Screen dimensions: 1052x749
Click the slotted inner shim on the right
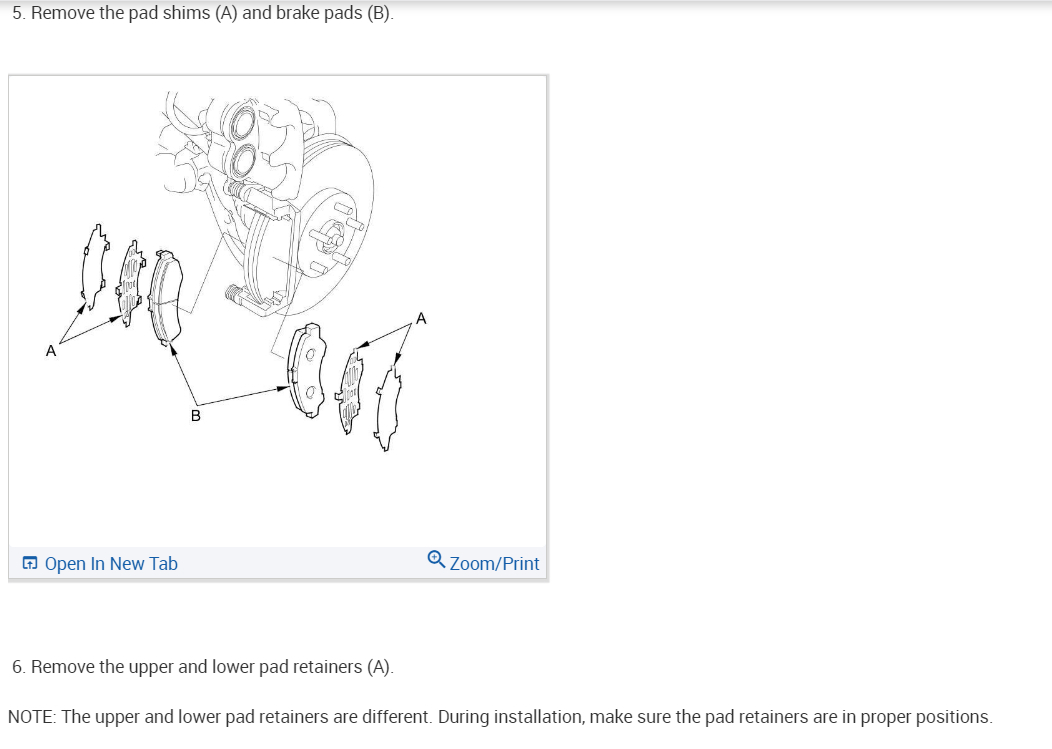pos(350,391)
